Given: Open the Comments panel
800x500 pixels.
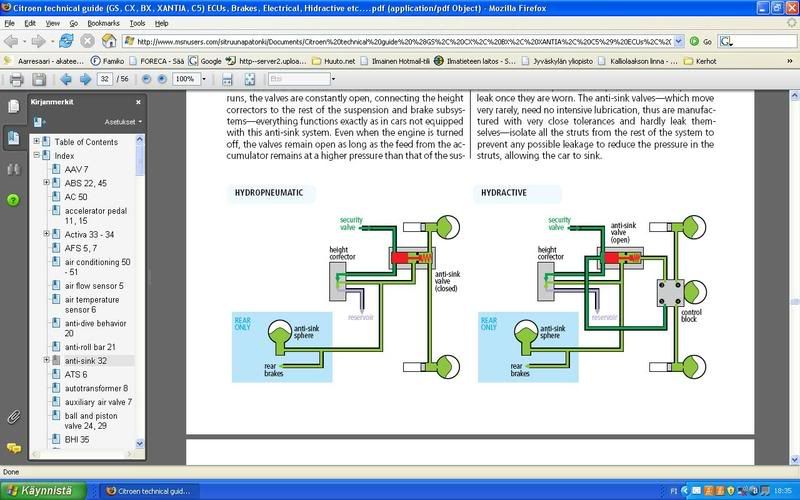Looking at the screenshot, I should (14, 448).
